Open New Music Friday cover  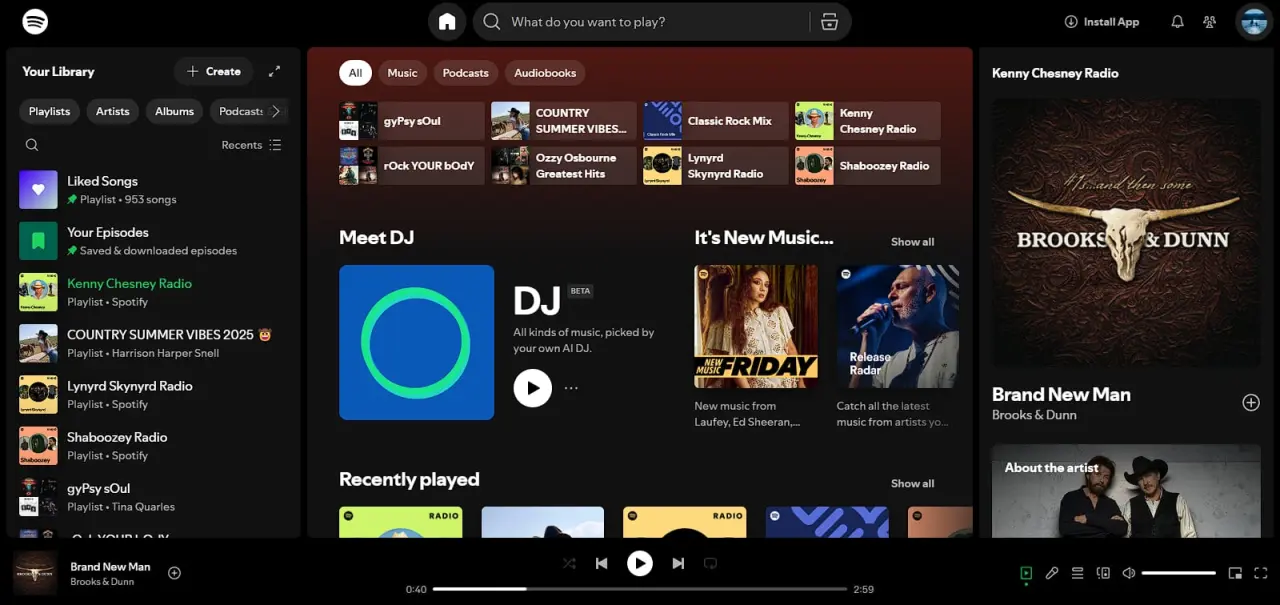[756, 326]
